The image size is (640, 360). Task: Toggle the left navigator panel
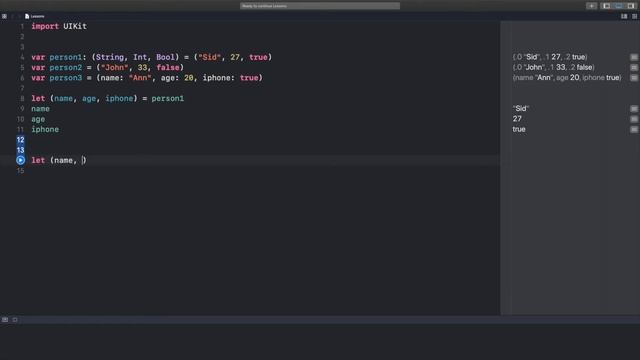pyautogui.click(x=607, y=6)
